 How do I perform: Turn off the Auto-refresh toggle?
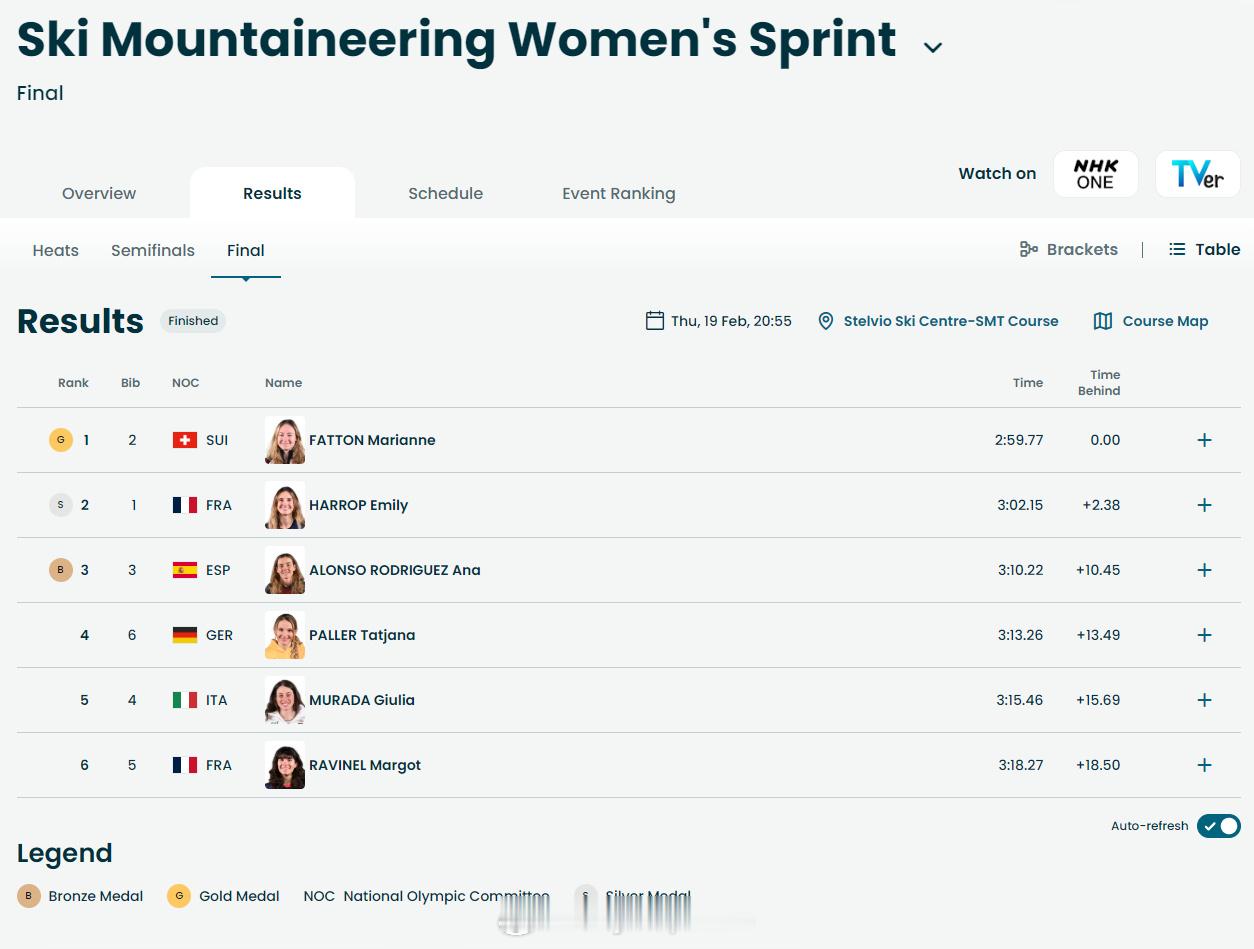pos(1218,826)
